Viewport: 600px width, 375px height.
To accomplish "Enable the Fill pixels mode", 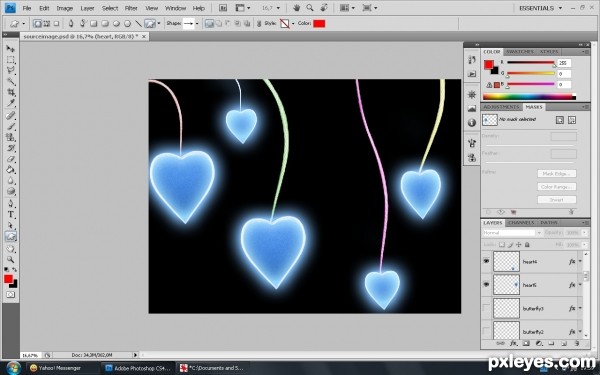I will pyautogui.click(x=56, y=24).
